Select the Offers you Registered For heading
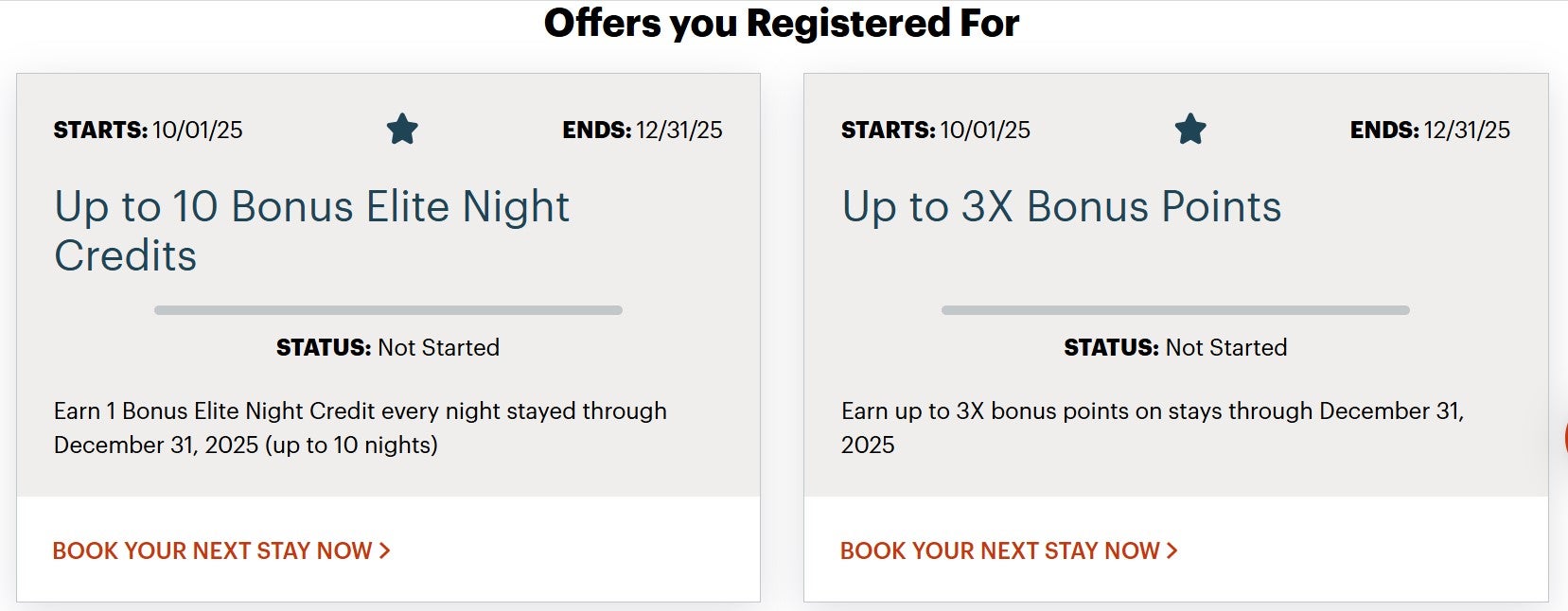This screenshot has width=1568, height=611. pos(783,24)
